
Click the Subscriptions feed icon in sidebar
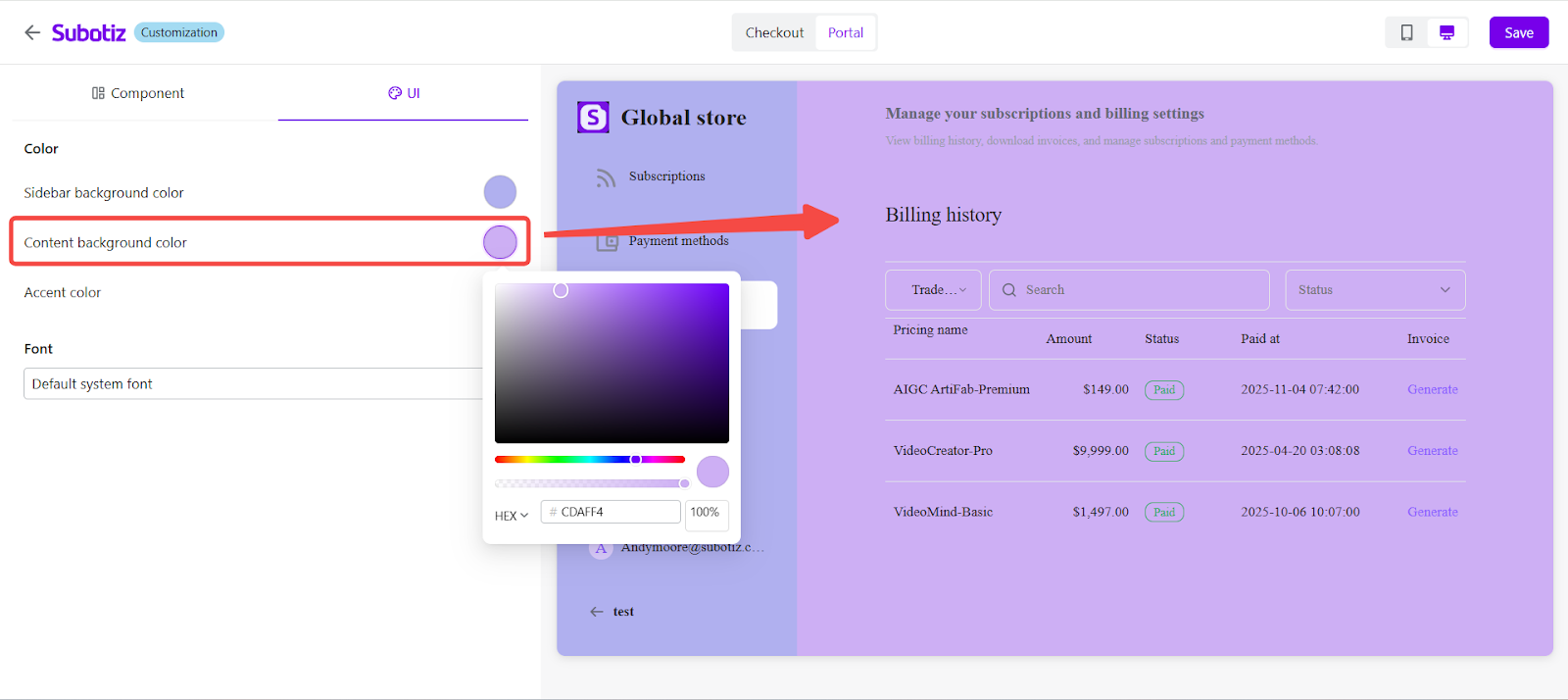click(606, 177)
